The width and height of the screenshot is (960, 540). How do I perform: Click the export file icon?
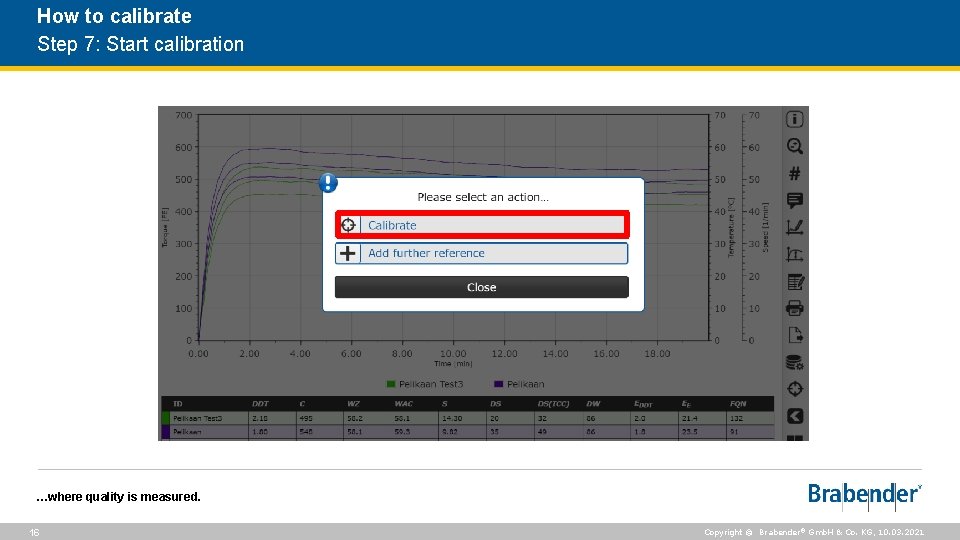(795, 335)
